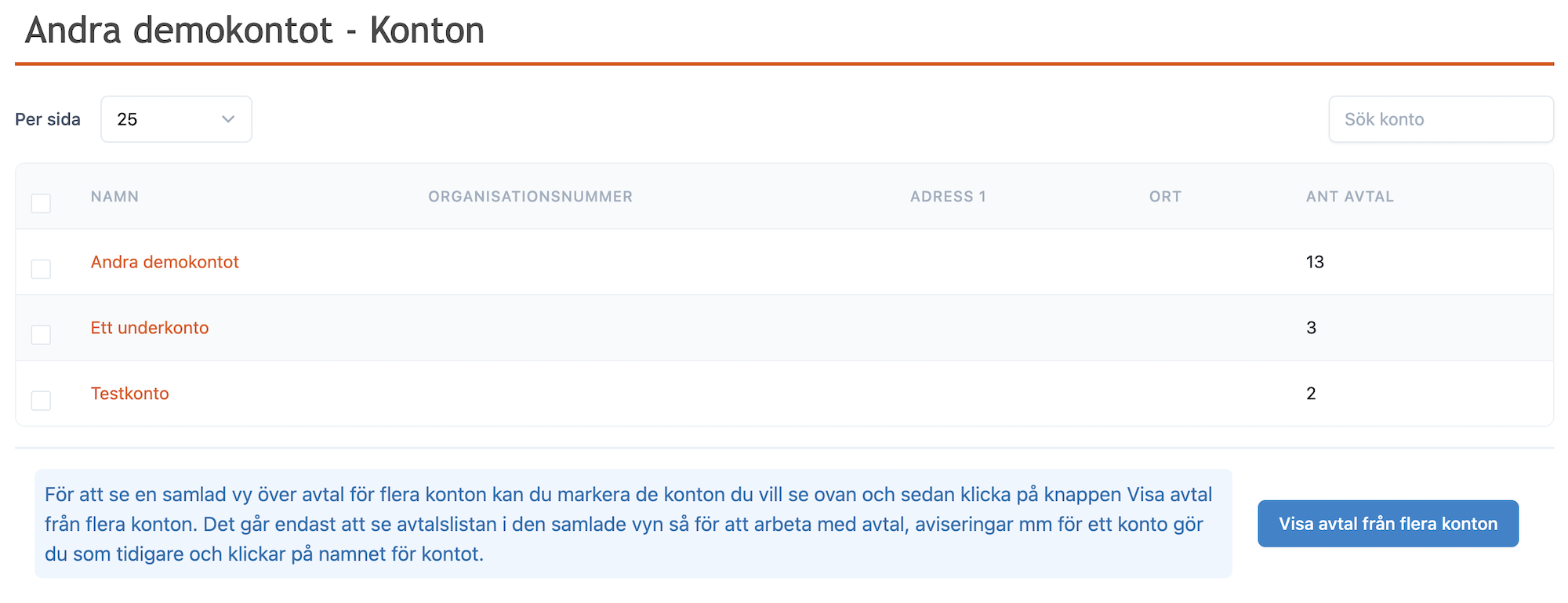
Task: Sort by the NAMN column header
Action: click(114, 197)
